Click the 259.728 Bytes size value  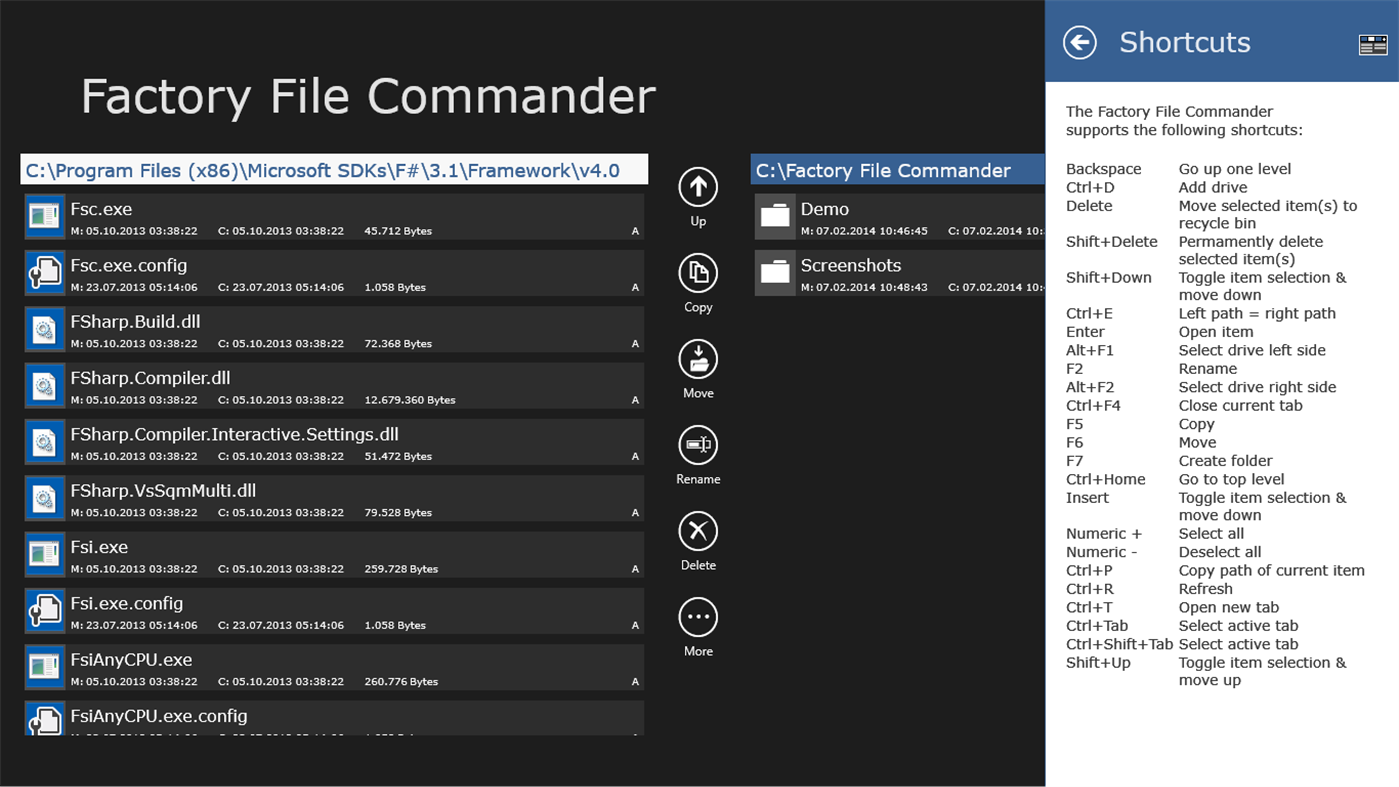click(x=401, y=569)
